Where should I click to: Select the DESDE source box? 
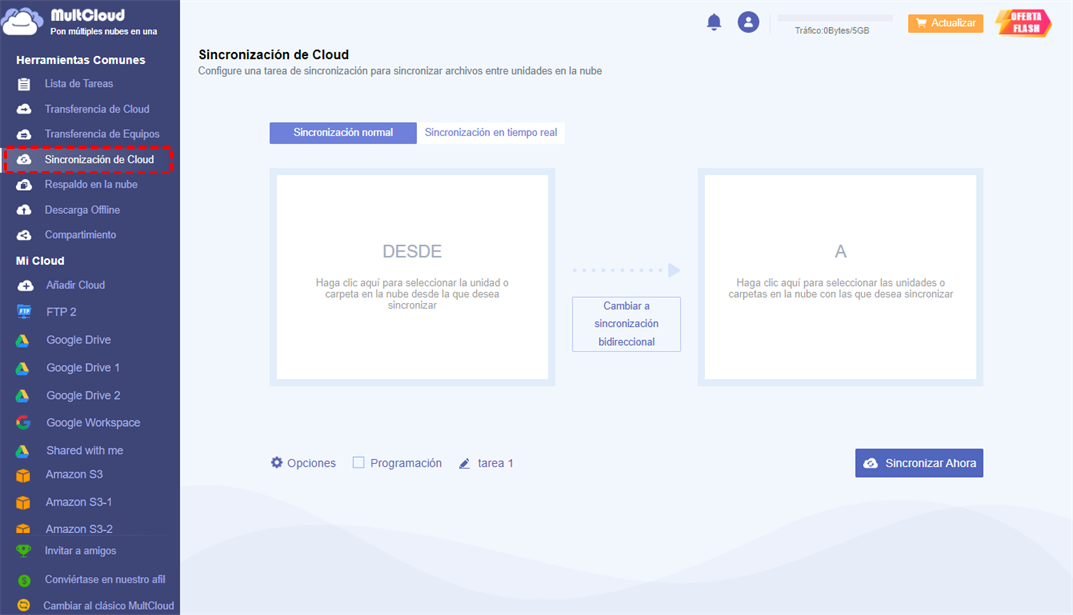coord(412,277)
